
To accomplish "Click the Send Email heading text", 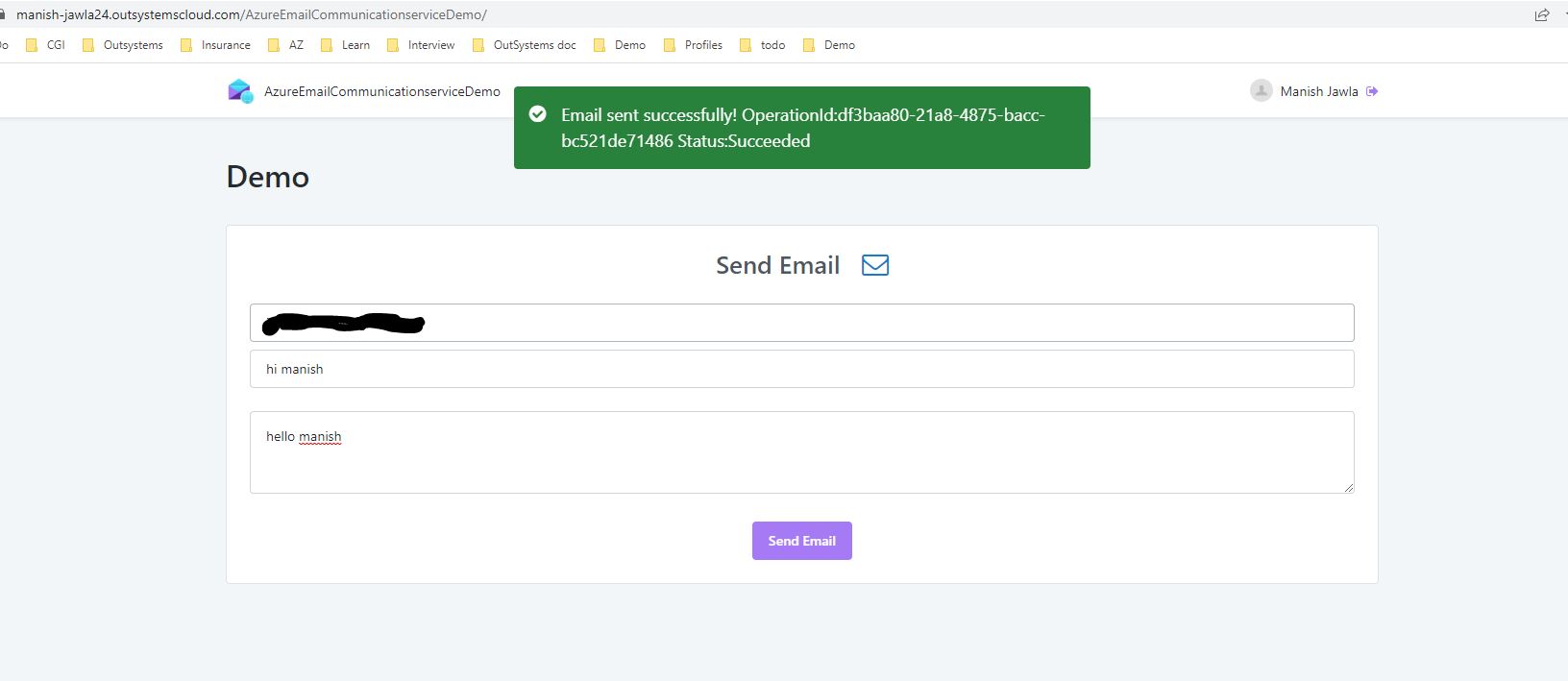I will coord(778,265).
